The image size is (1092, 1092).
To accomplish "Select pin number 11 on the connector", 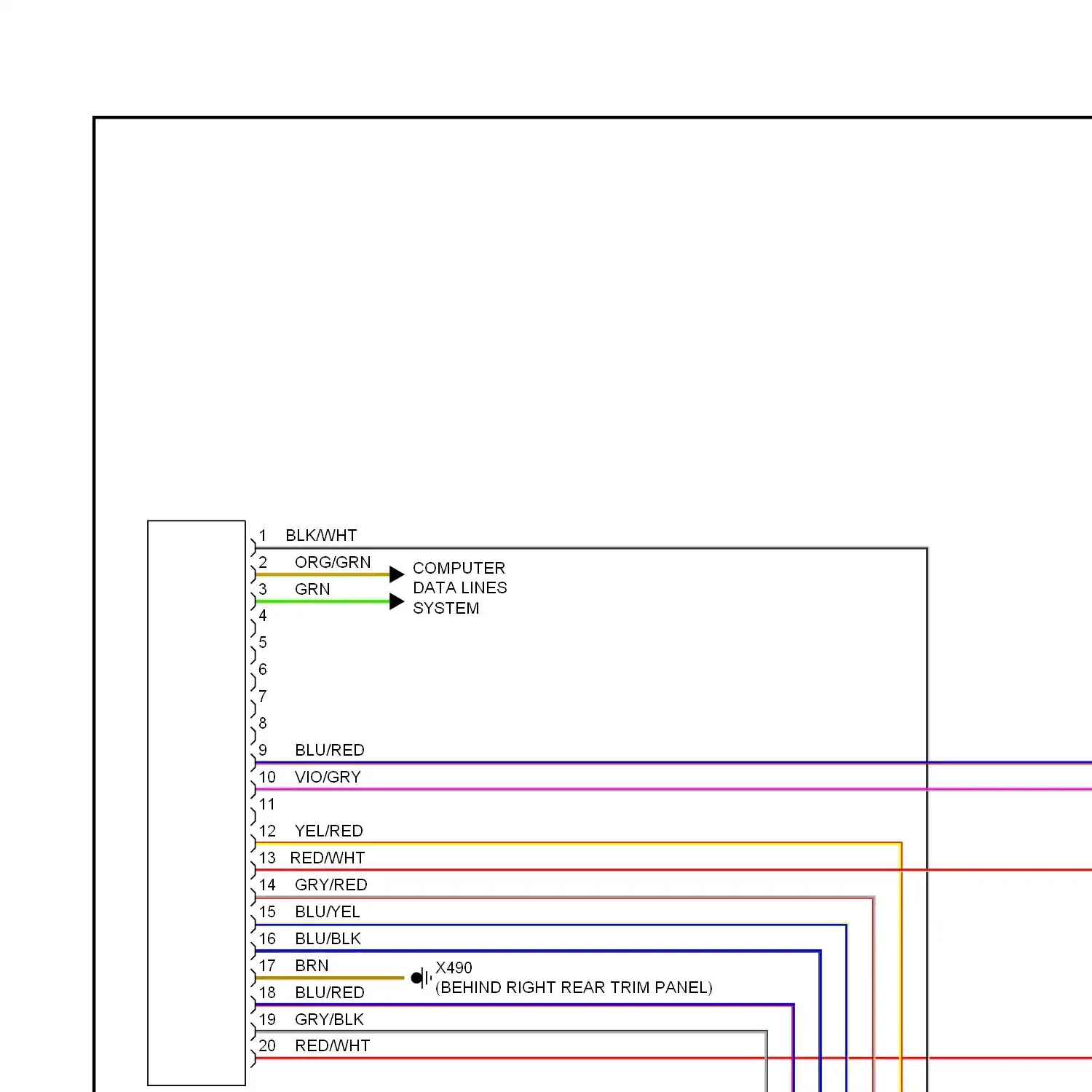I will coord(267,804).
